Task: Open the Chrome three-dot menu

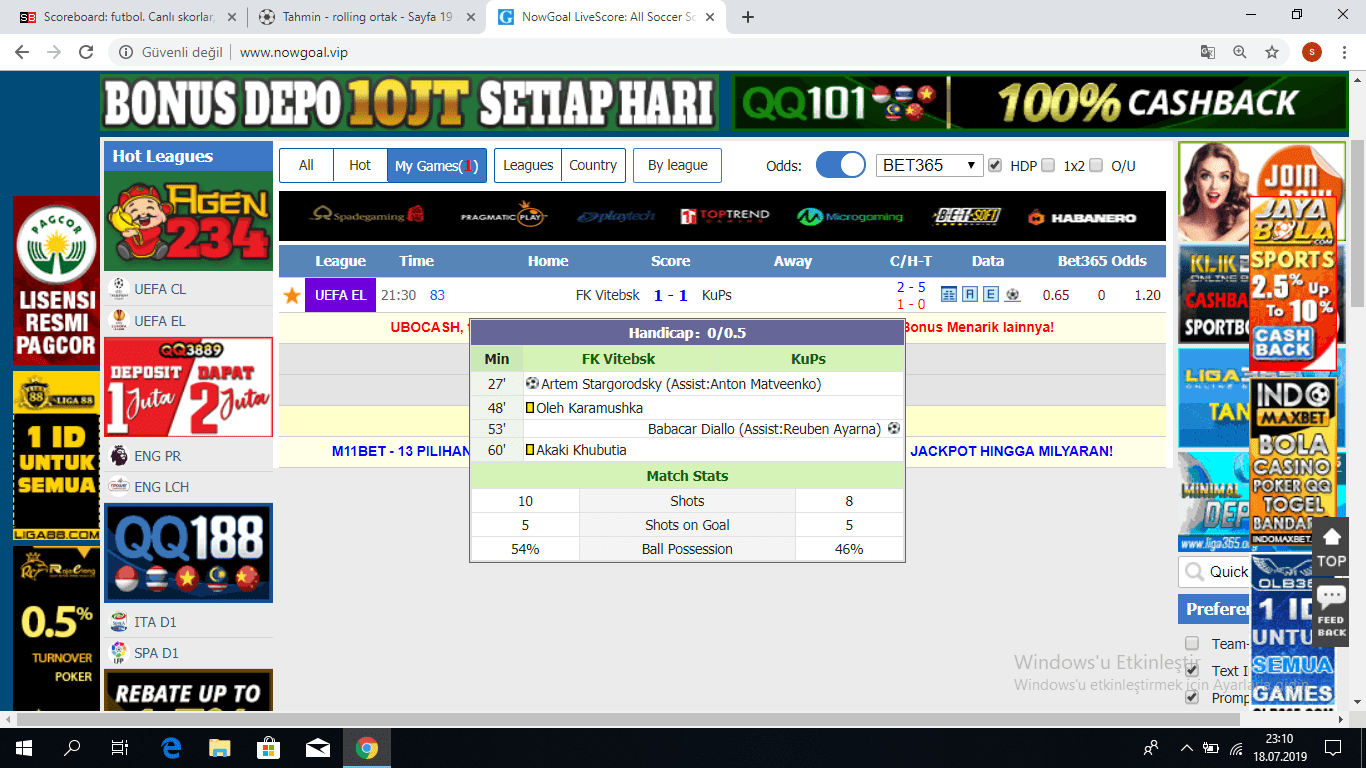Action: [1344, 52]
